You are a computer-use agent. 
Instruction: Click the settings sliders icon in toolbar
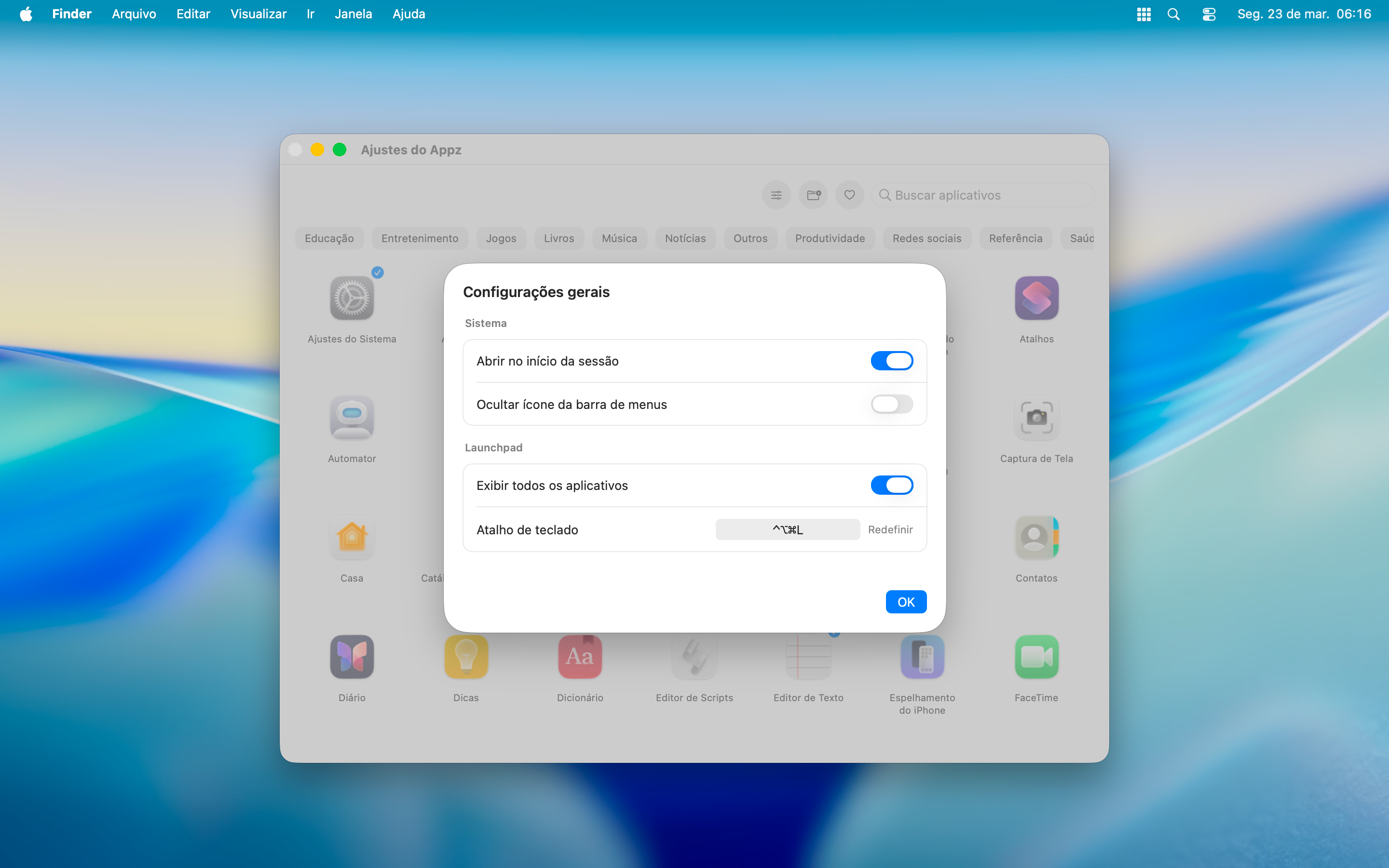[x=776, y=195]
